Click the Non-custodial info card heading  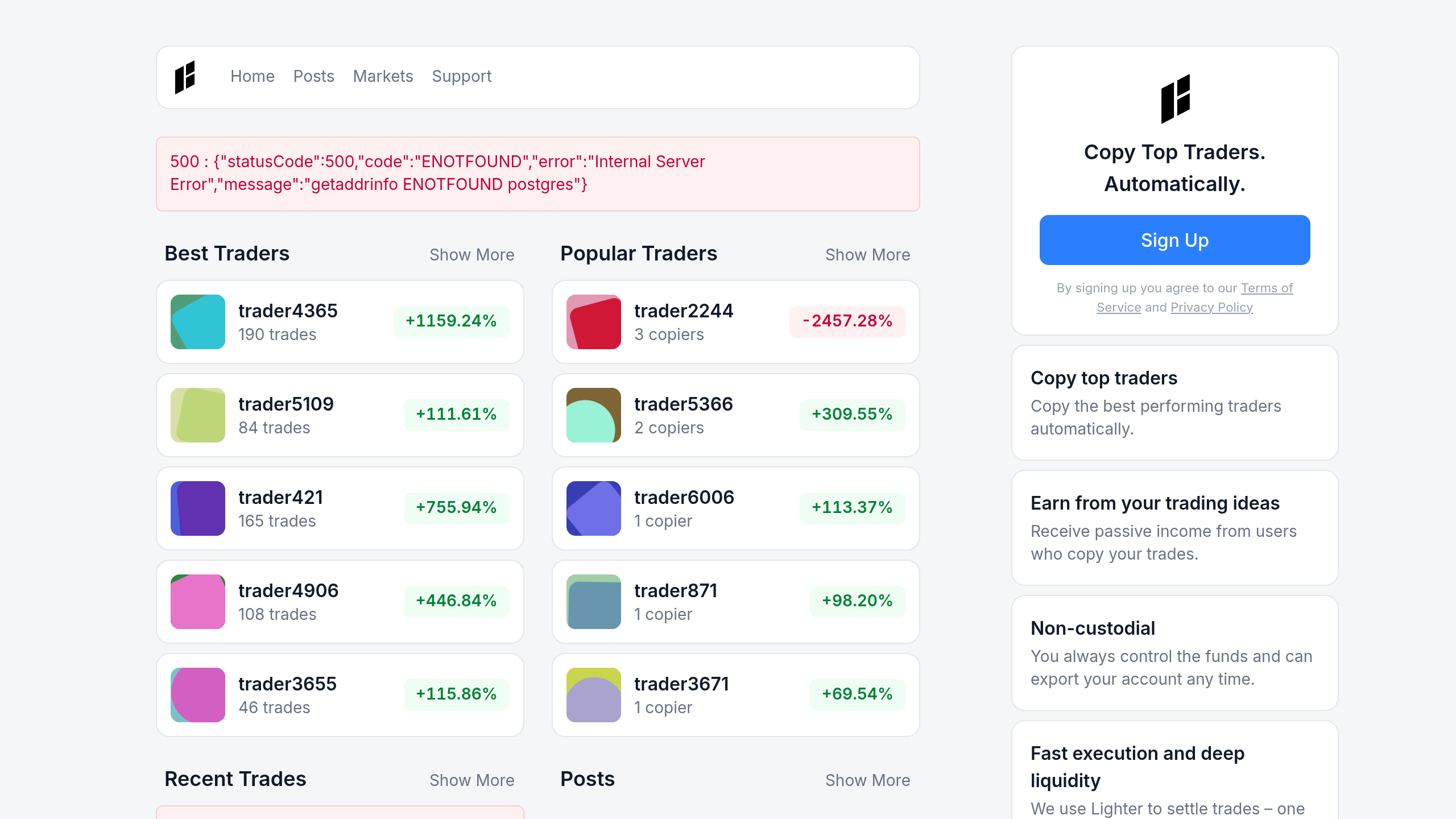1093,628
